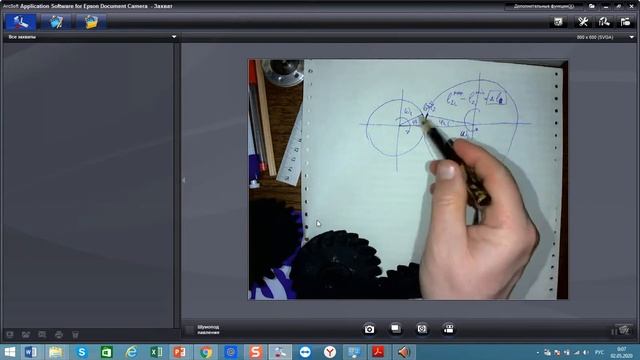Click the whiteboard icon at bottom right
The width and height of the screenshot is (640, 360).
coord(624,330)
